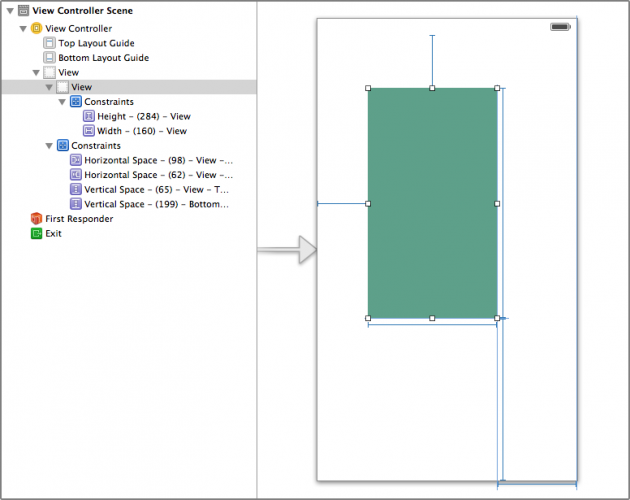Click the green Exit icon
Viewport: 630px width, 500px height.
pyautogui.click(x=37, y=233)
